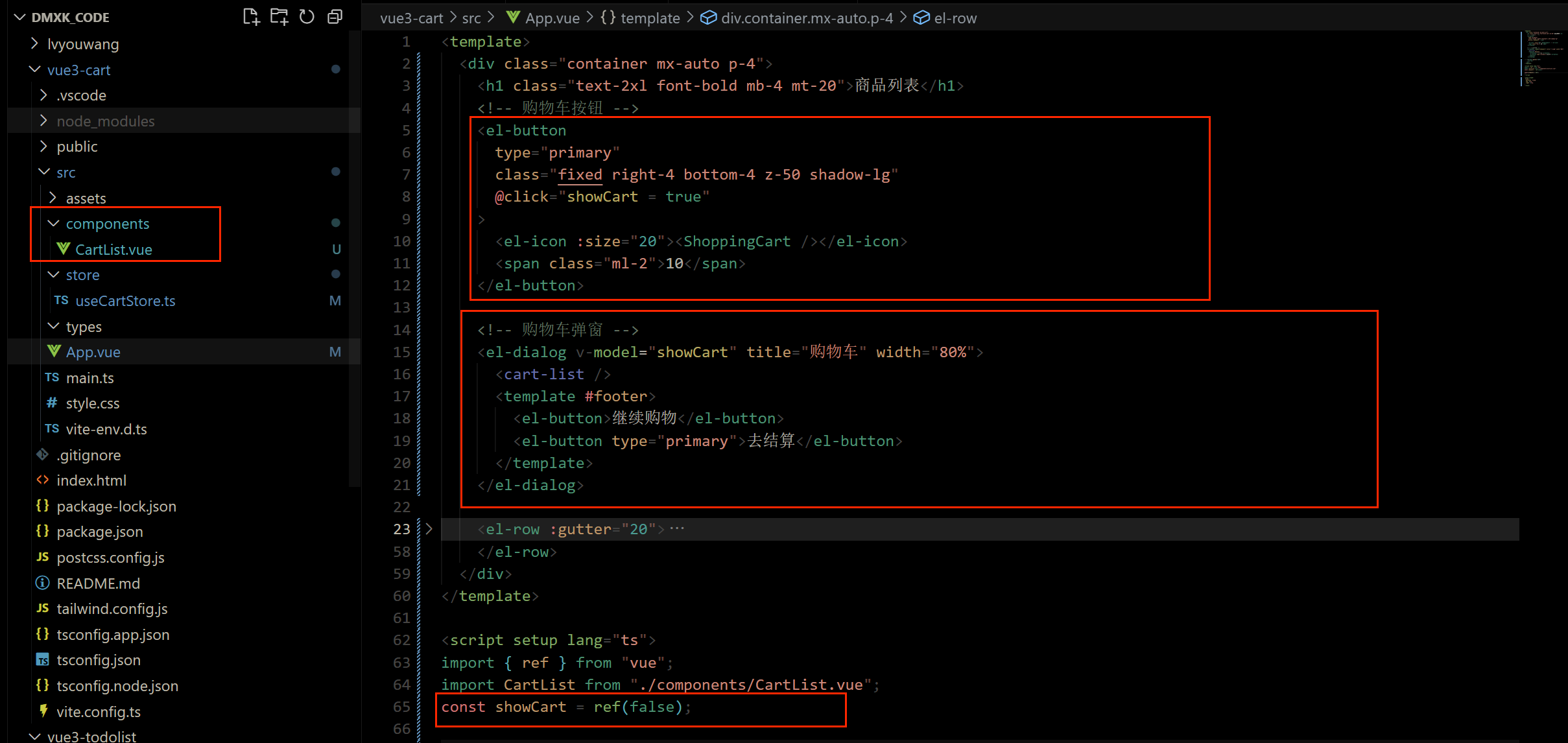The image size is (1568, 743).
Task: Click the div.container.mx-auto.p-4 breadcrumb
Action: point(806,18)
